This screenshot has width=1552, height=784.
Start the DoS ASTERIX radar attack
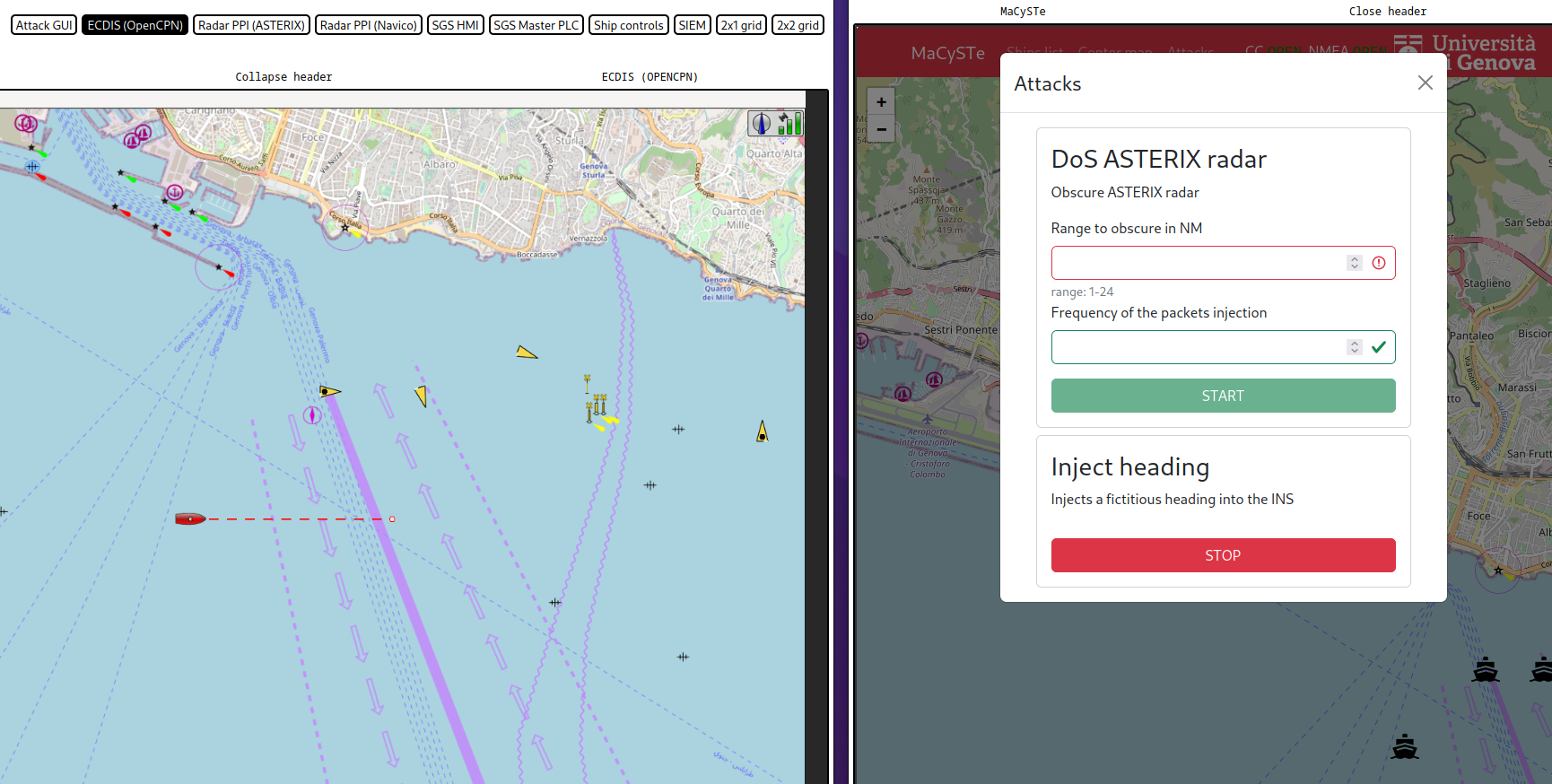1223,396
